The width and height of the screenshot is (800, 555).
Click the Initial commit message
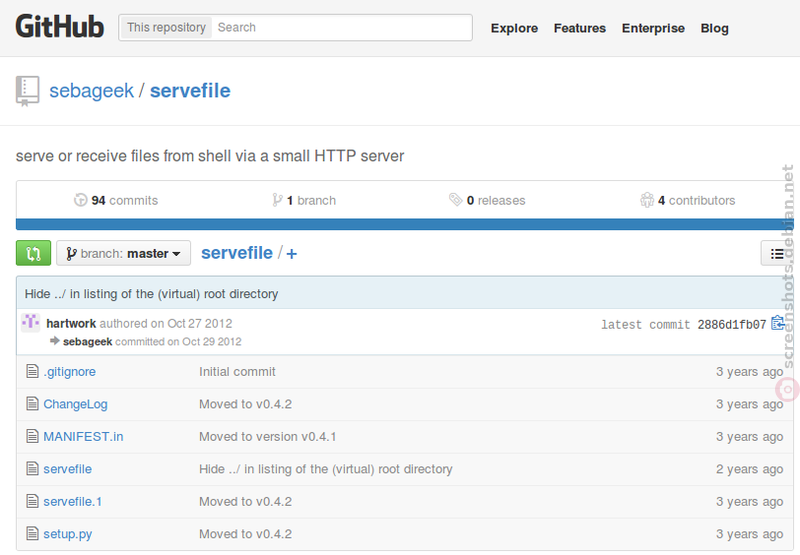click(237, 372)
